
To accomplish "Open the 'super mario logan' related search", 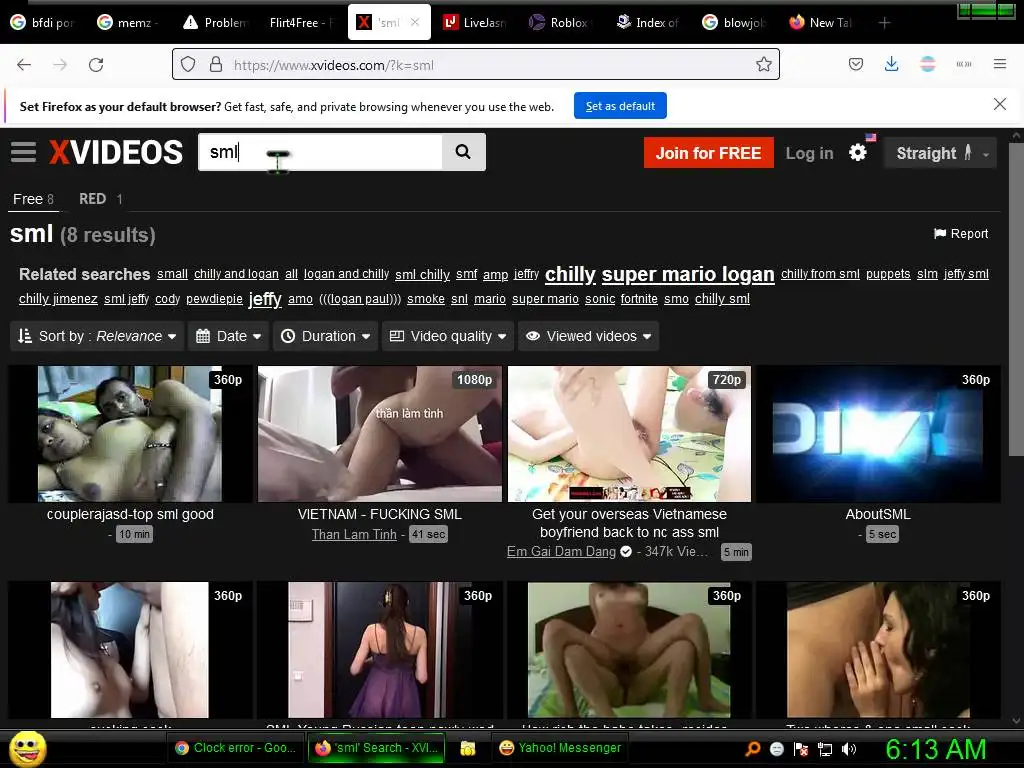I will pyautogui.click(x=688, y=274).
